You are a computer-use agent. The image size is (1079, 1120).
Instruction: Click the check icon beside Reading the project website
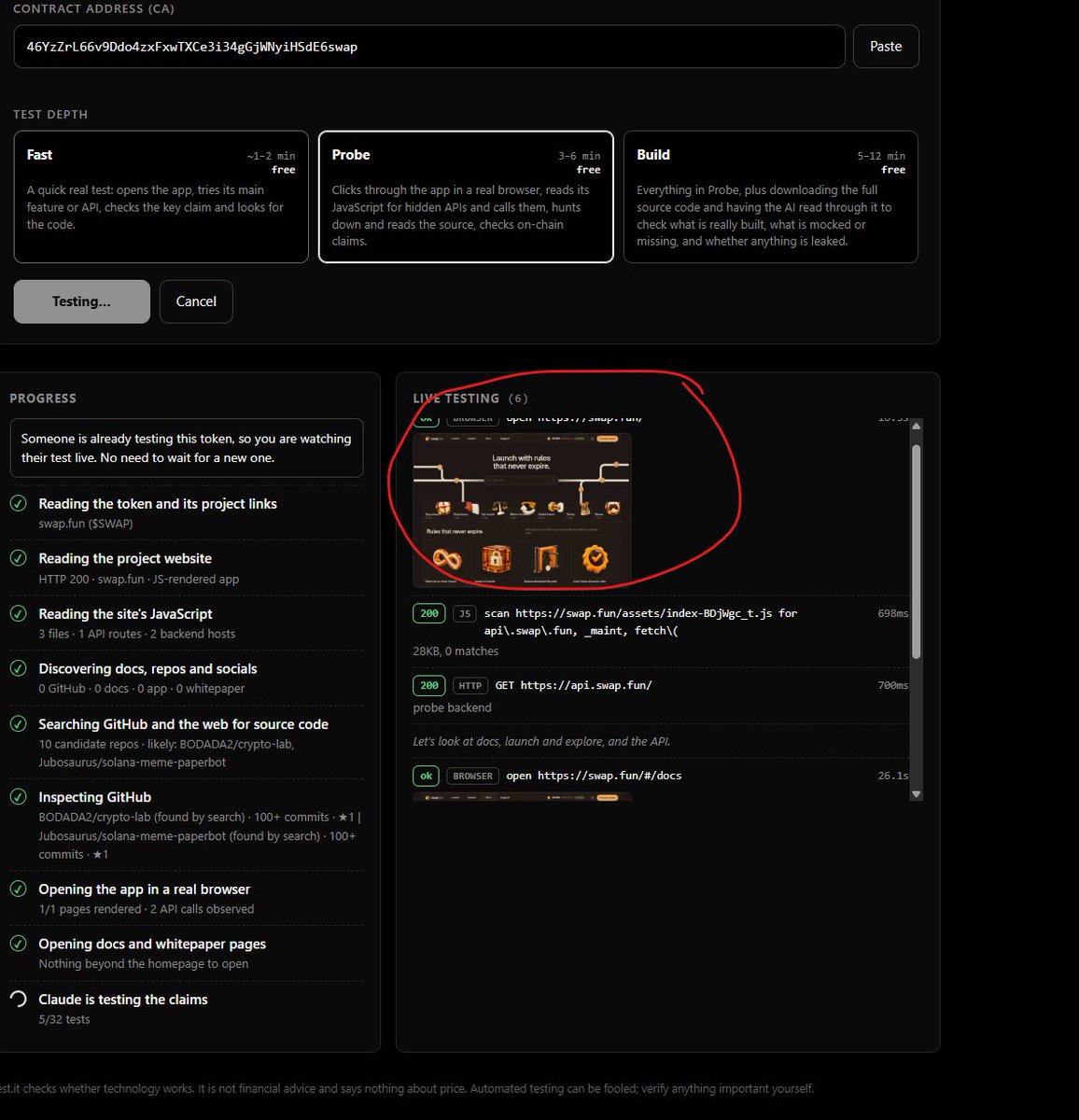pyautogui.click(x=18, y=558)
